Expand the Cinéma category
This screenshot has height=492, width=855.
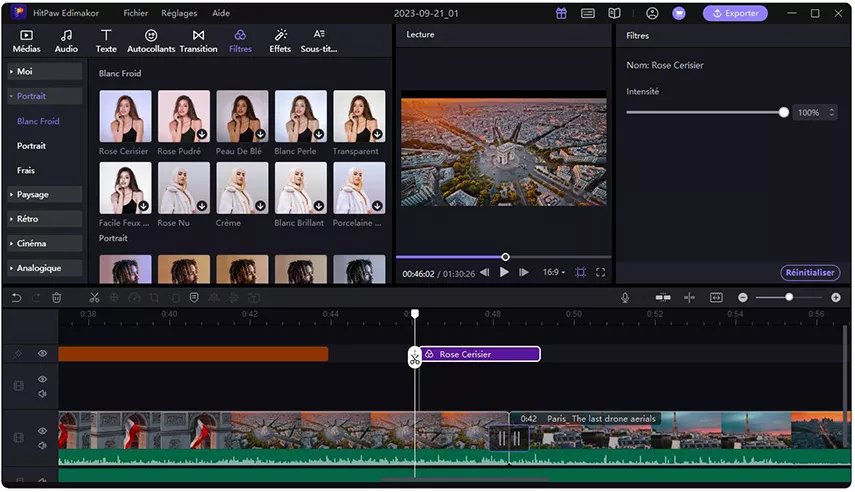point(45,244)
